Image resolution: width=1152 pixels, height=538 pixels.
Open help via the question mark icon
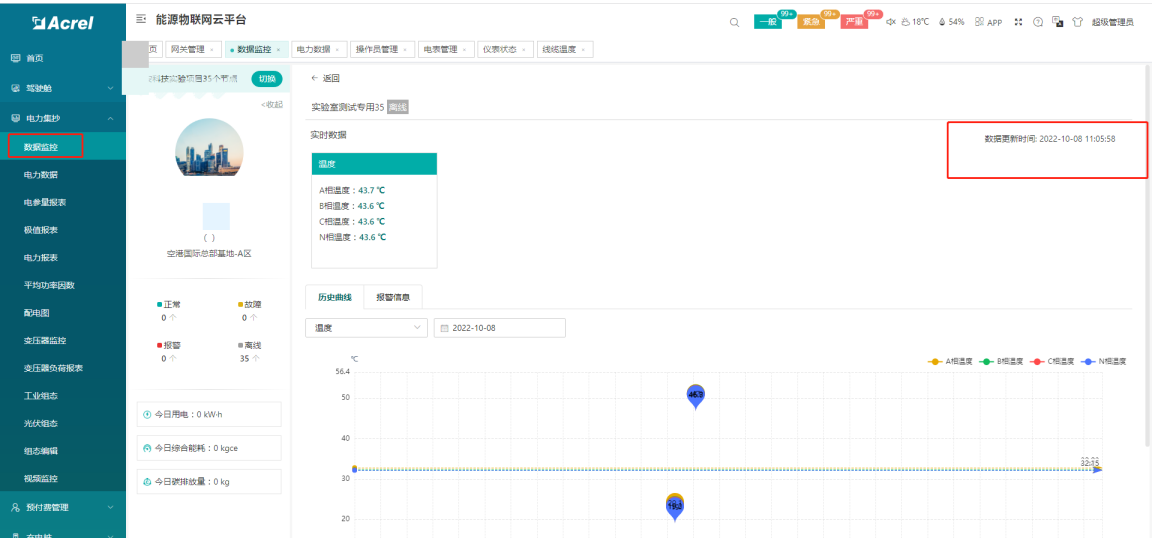pos(1037,22)
